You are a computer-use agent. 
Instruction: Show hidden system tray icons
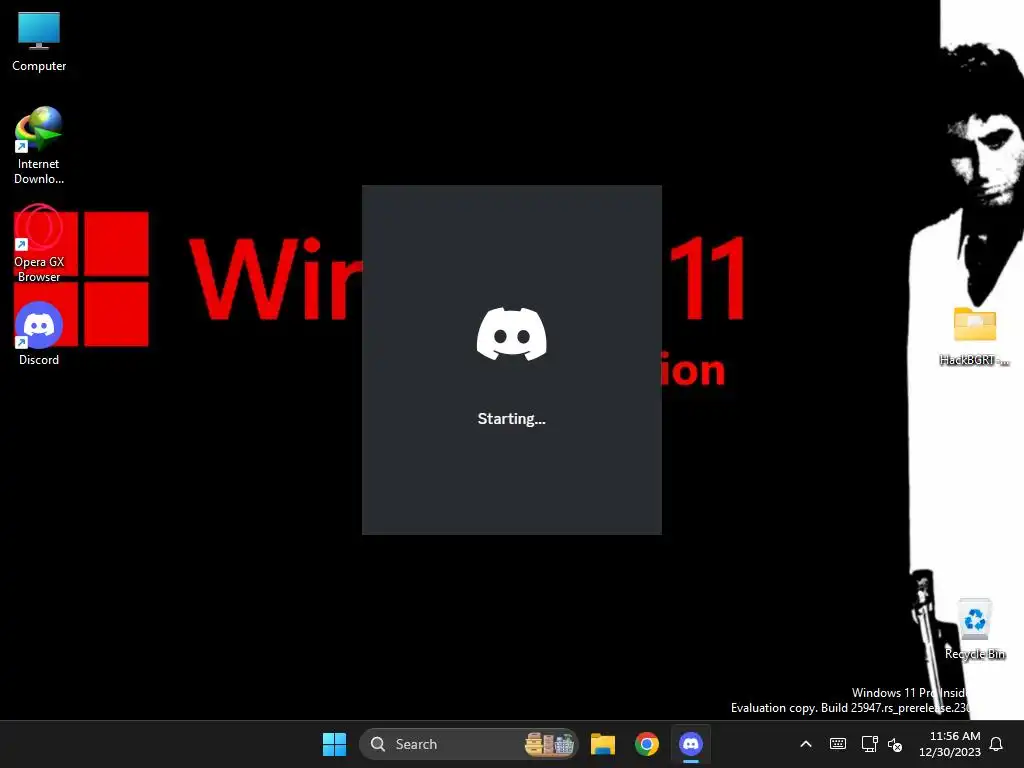pyautogui.click(x=806, y=744)
